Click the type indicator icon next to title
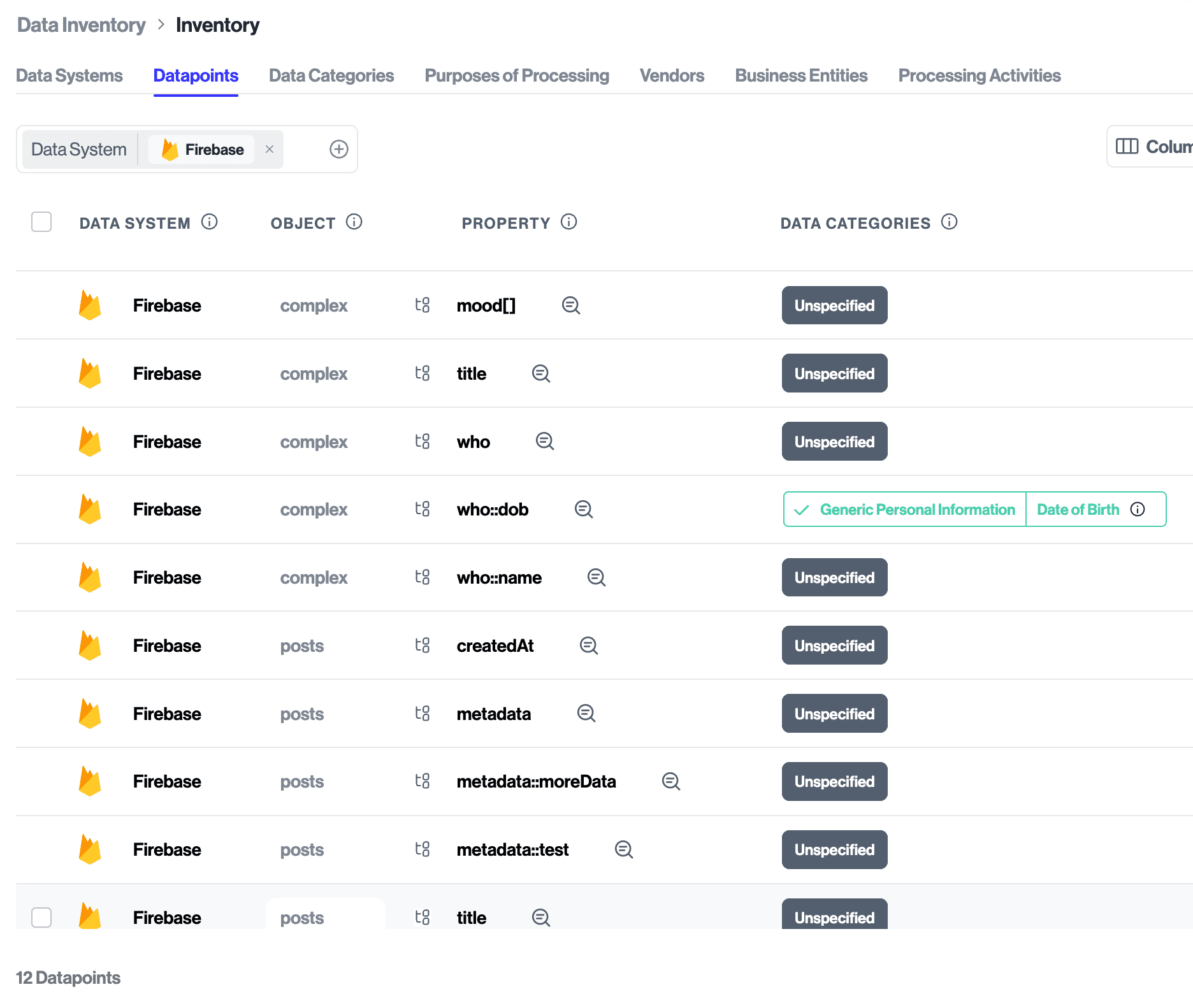 (x=422, y=373)
